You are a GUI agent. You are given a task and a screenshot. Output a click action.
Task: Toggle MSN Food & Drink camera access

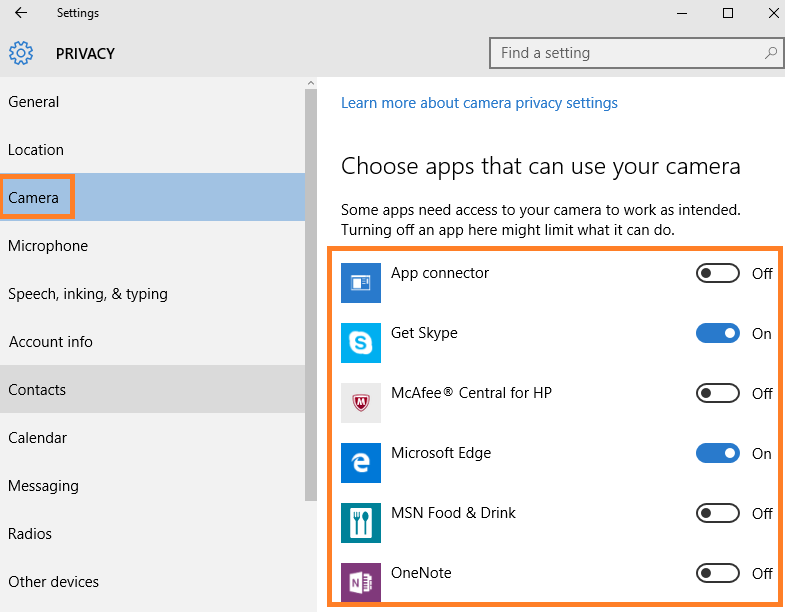717,513
